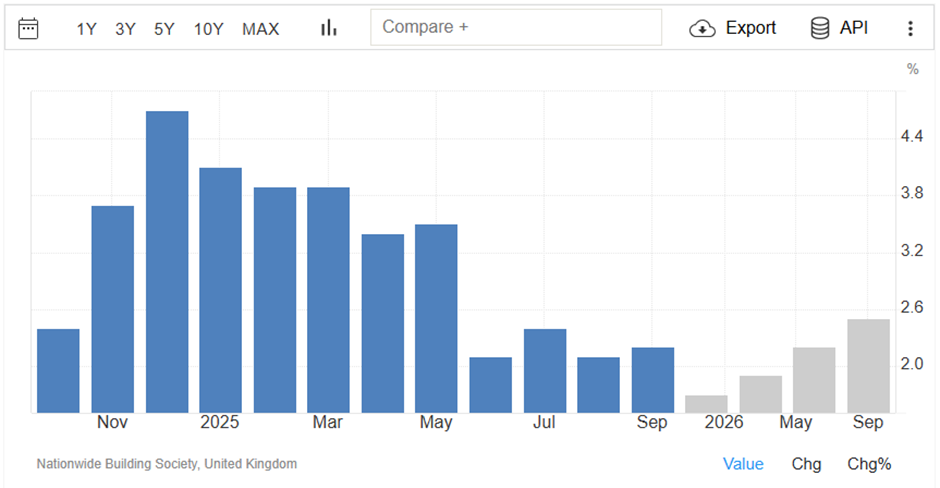Select the 3Y time range
The image size is (940, 488).
[x=125, y=29]
